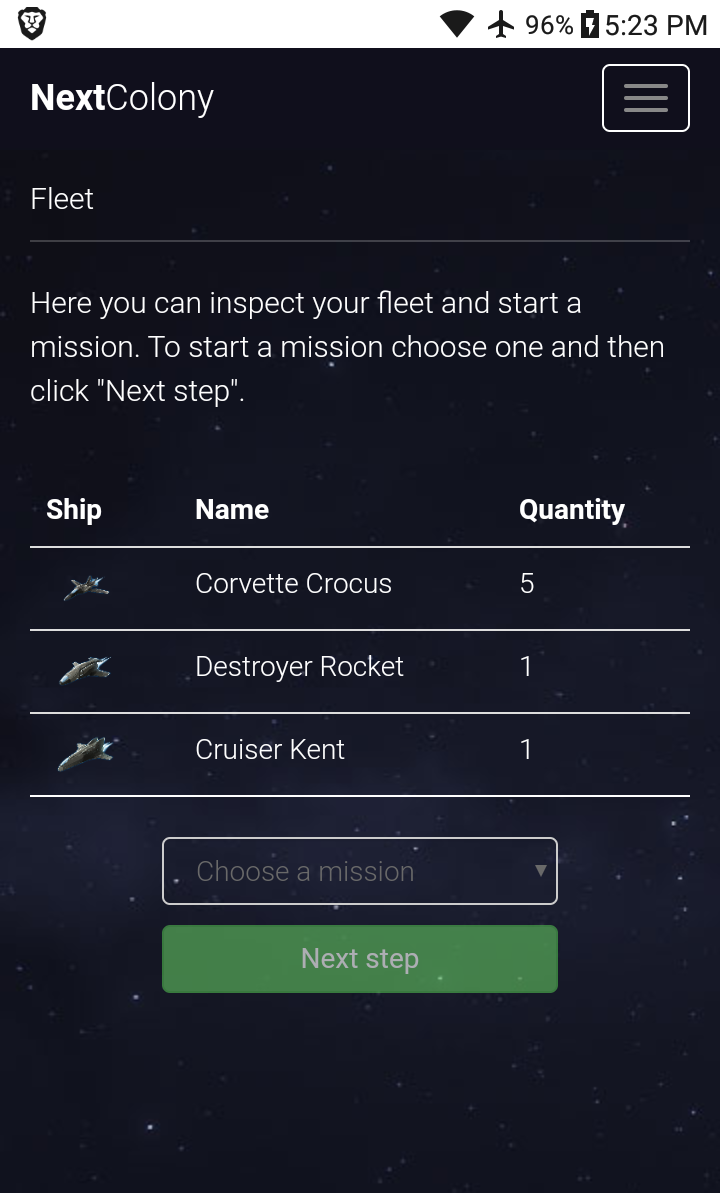Select the Cruiser Kent name

tap(270, 750)
